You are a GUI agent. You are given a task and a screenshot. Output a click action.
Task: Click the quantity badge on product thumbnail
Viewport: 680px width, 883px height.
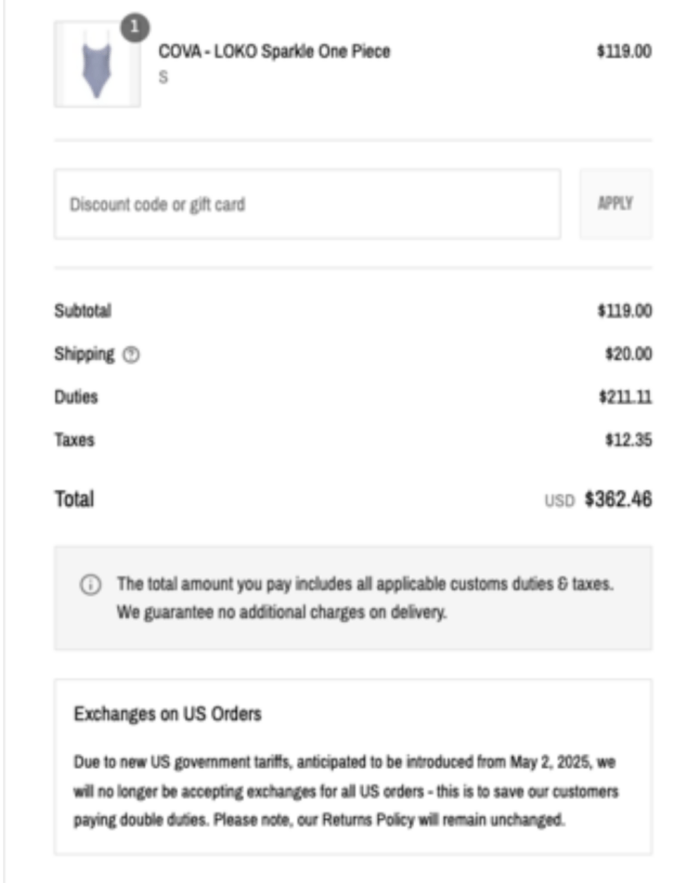pyautogui.click(x=135, y=27)
